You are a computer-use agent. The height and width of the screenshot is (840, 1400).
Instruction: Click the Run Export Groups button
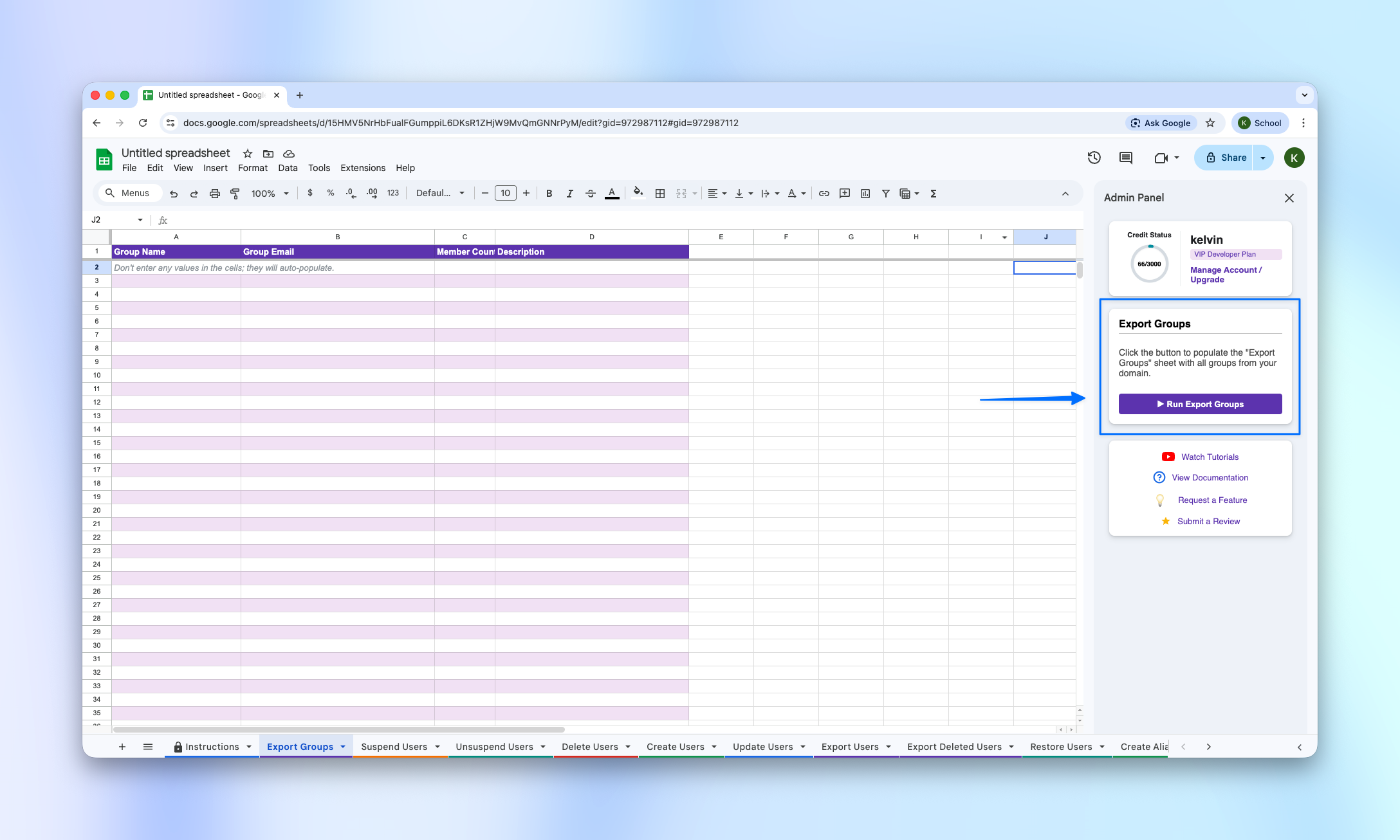coord(1200,404)
